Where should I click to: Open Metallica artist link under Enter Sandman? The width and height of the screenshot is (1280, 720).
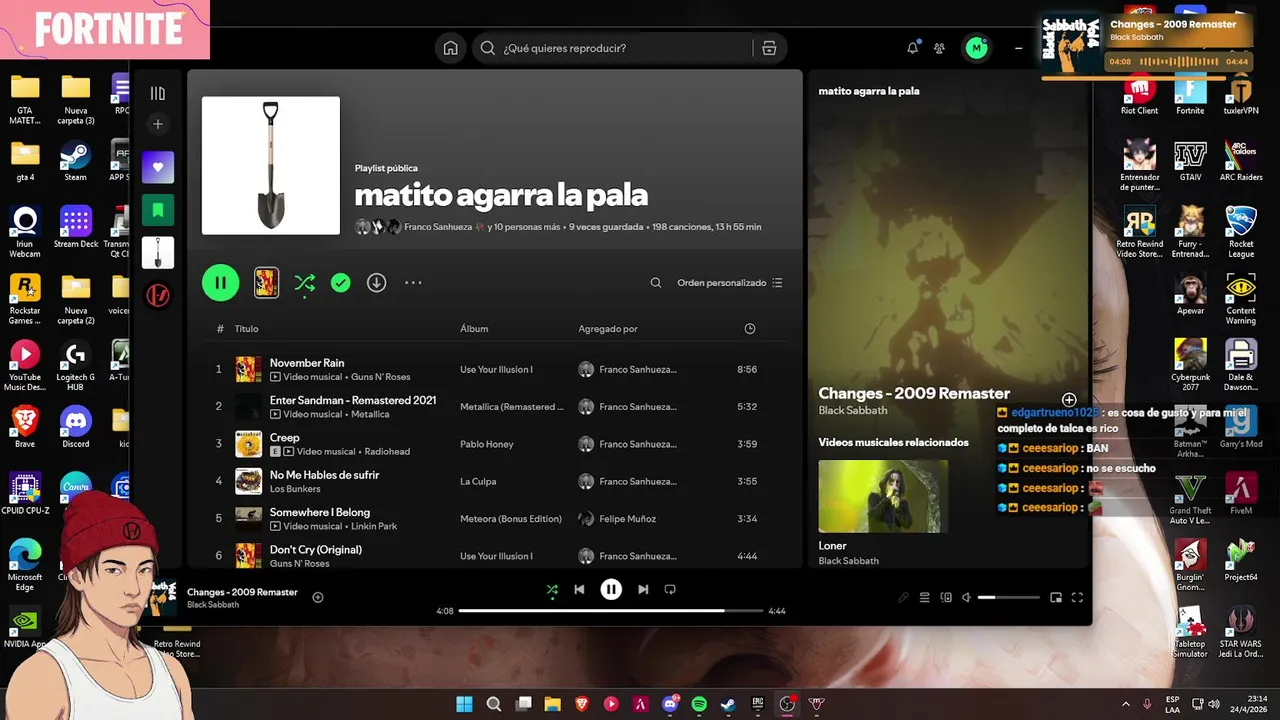(x=370, y=414)
